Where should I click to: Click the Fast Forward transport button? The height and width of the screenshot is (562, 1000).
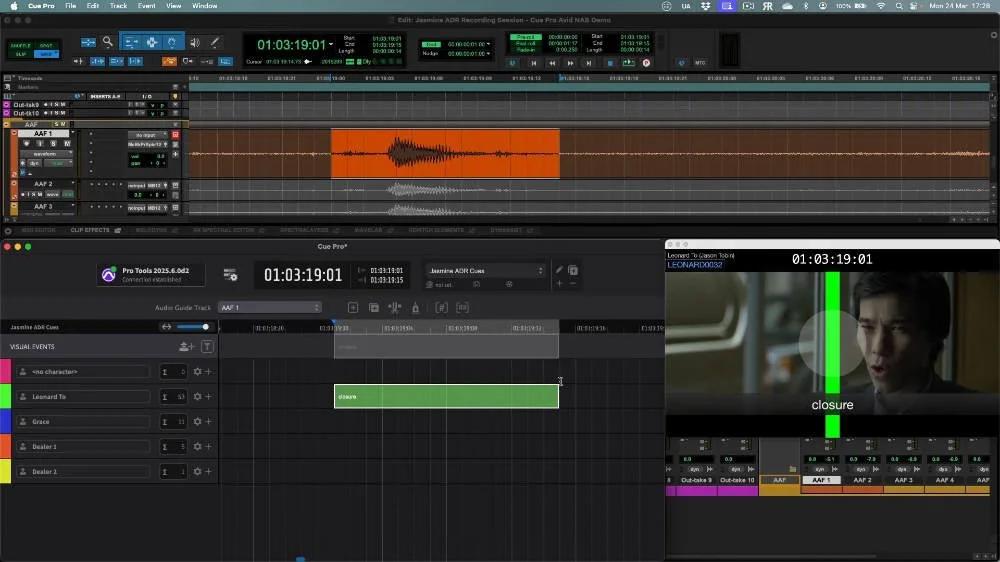pyautogui.click(x=570, y=63)
